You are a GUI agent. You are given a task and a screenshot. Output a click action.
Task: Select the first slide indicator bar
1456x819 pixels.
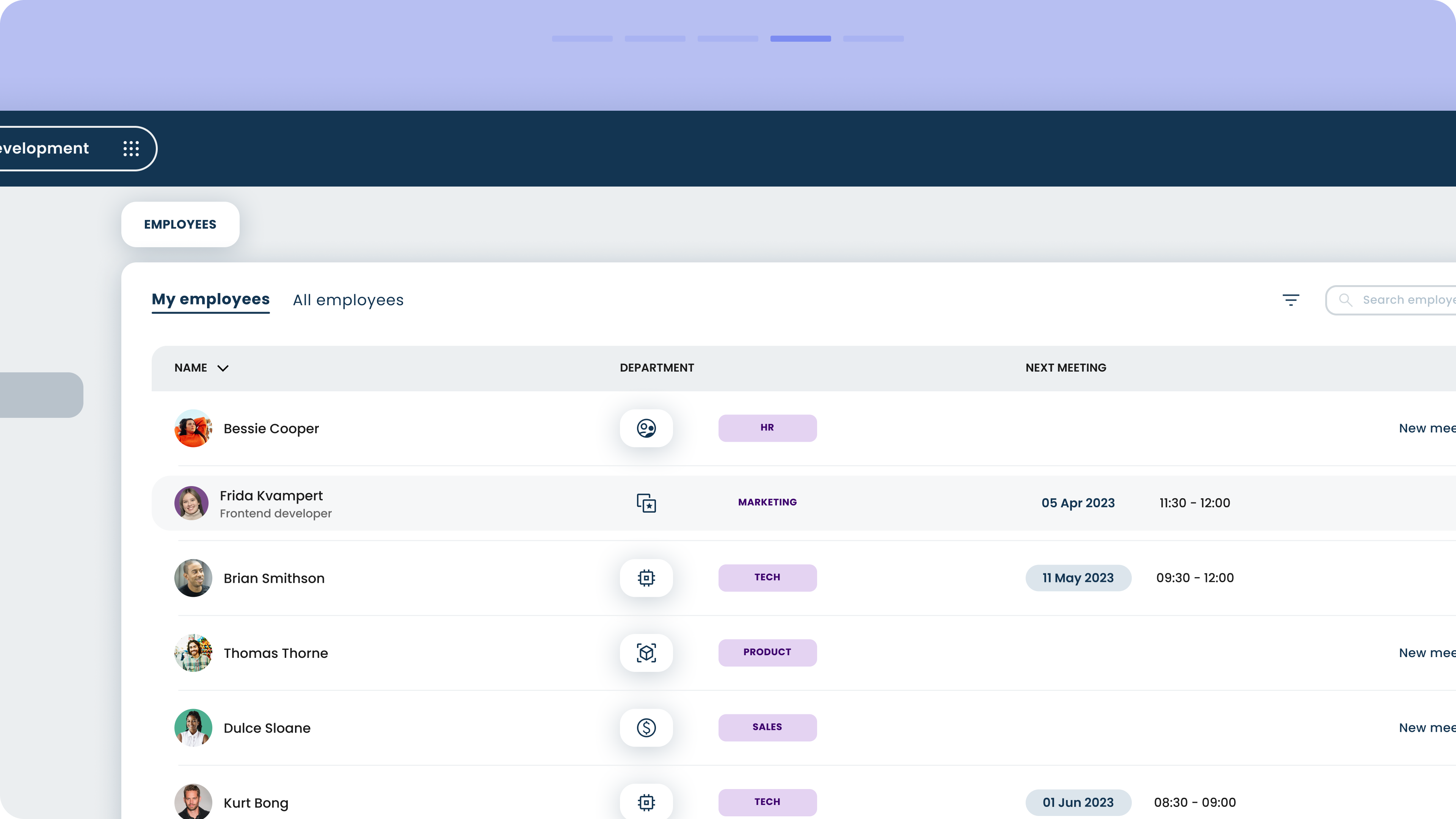582,38
